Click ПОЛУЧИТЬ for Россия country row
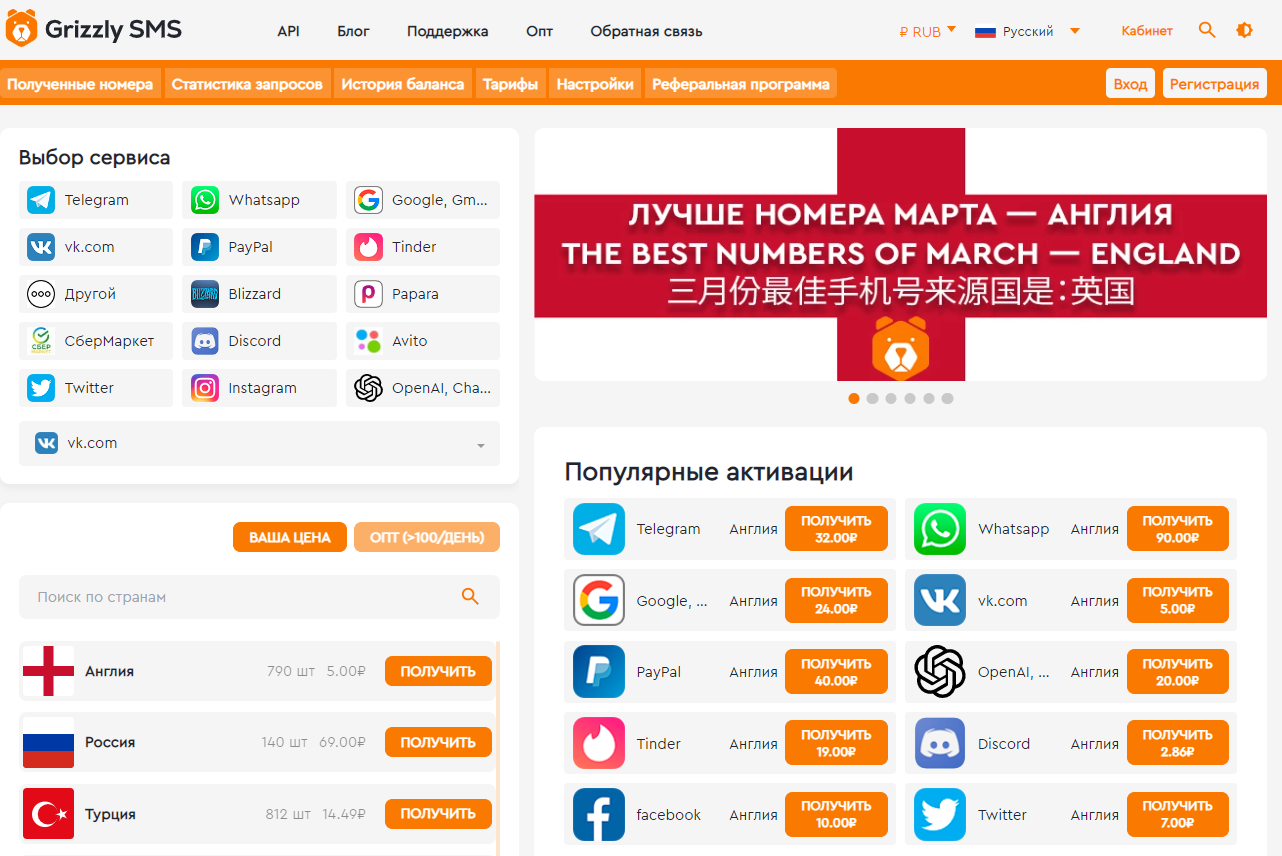Viewport: 1282px width, 856px height. tap(438, 742)
